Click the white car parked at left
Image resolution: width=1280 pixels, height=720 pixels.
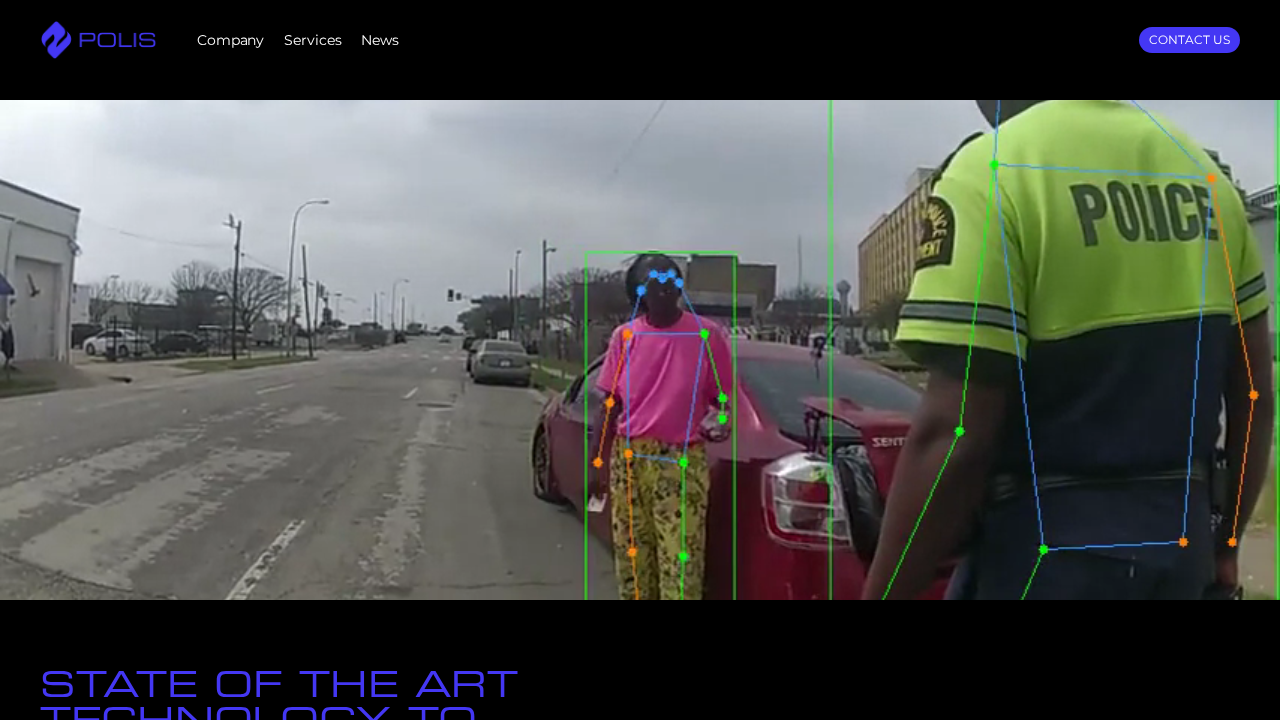(115, 342)
